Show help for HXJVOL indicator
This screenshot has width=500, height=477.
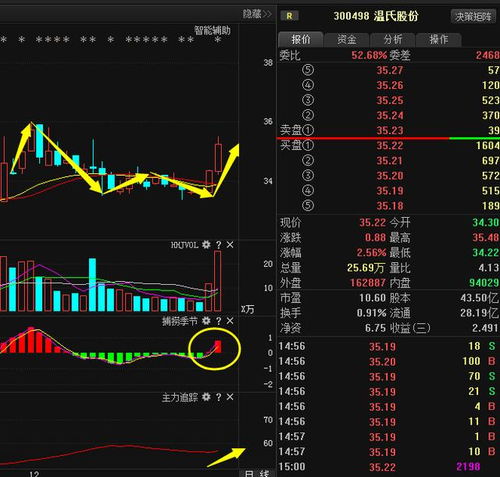click(219, 245)
